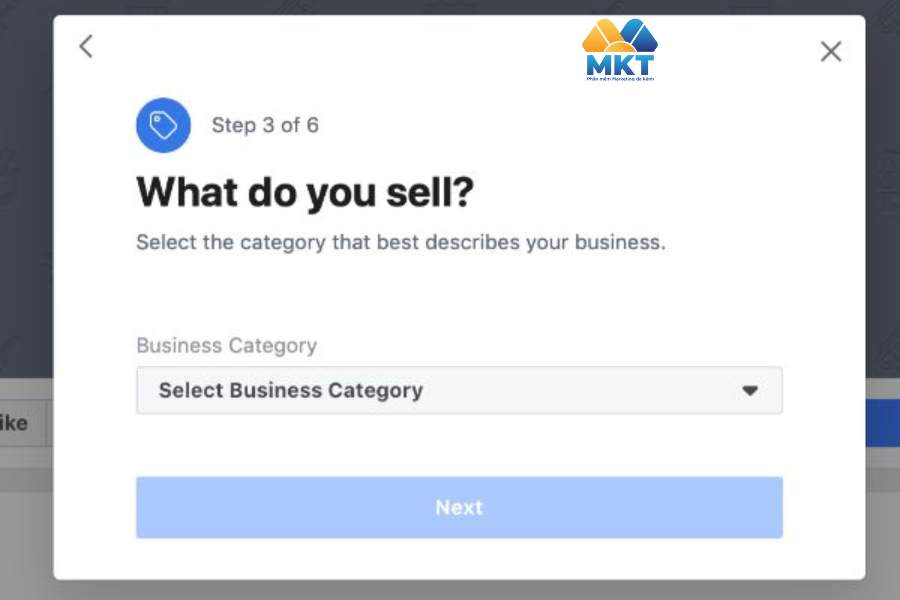This screenshot has width=900, height=600.
Task: Click the MKT logo lettering
Action: [x=620, y=65]
